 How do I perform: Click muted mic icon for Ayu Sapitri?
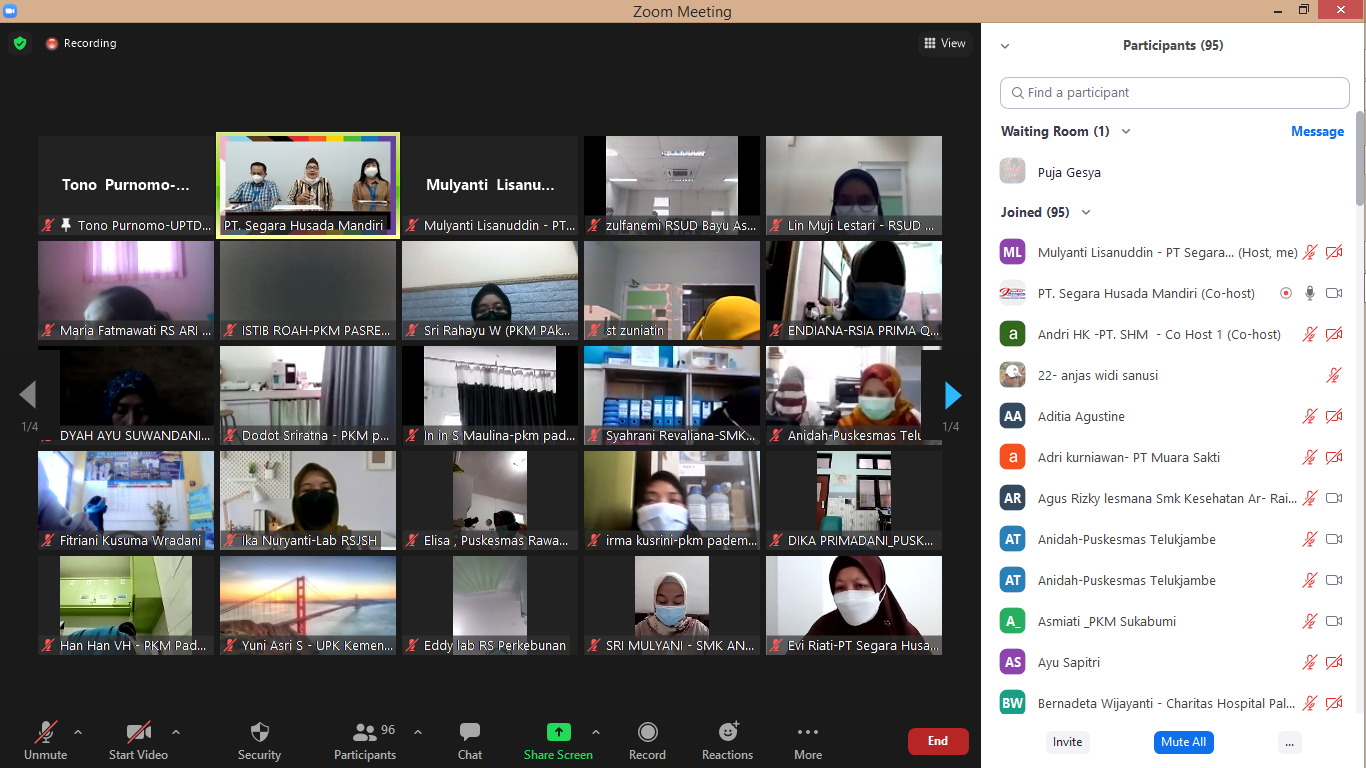coord(1310,662)
